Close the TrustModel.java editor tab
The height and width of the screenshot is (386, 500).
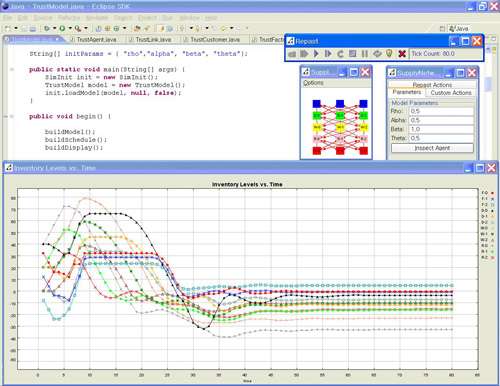coord(58,39)
